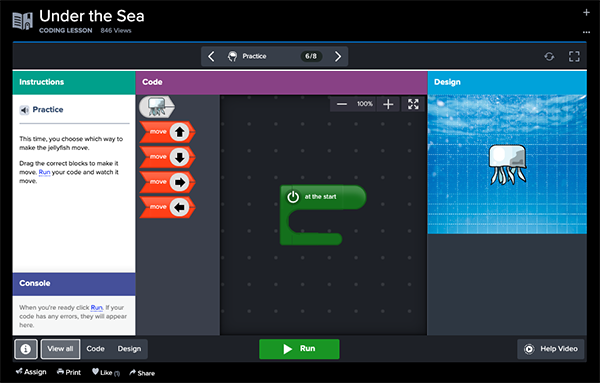Switch to View all layout

click(60, 349)
